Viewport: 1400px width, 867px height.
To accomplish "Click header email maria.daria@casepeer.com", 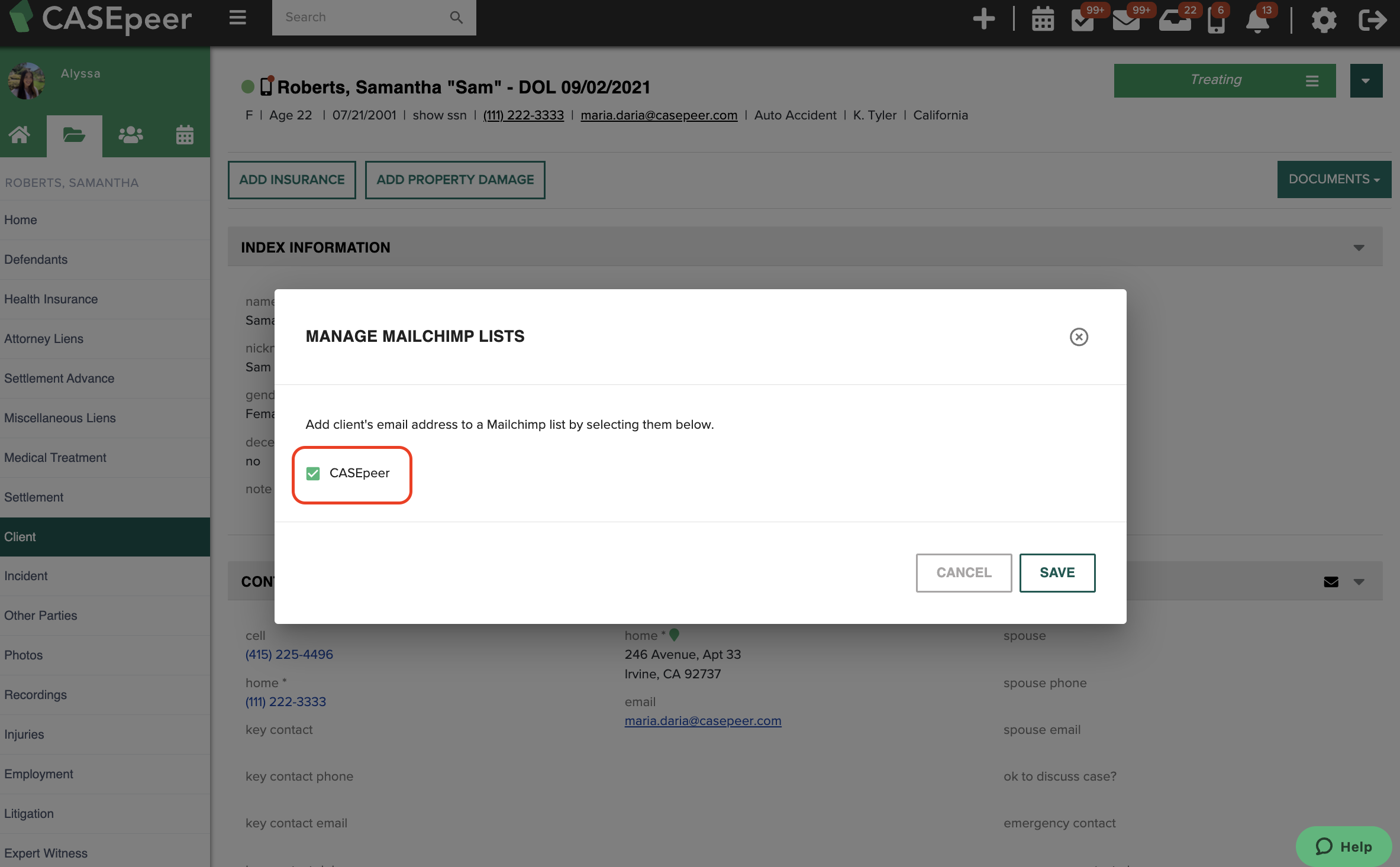I will coord(659,115).
